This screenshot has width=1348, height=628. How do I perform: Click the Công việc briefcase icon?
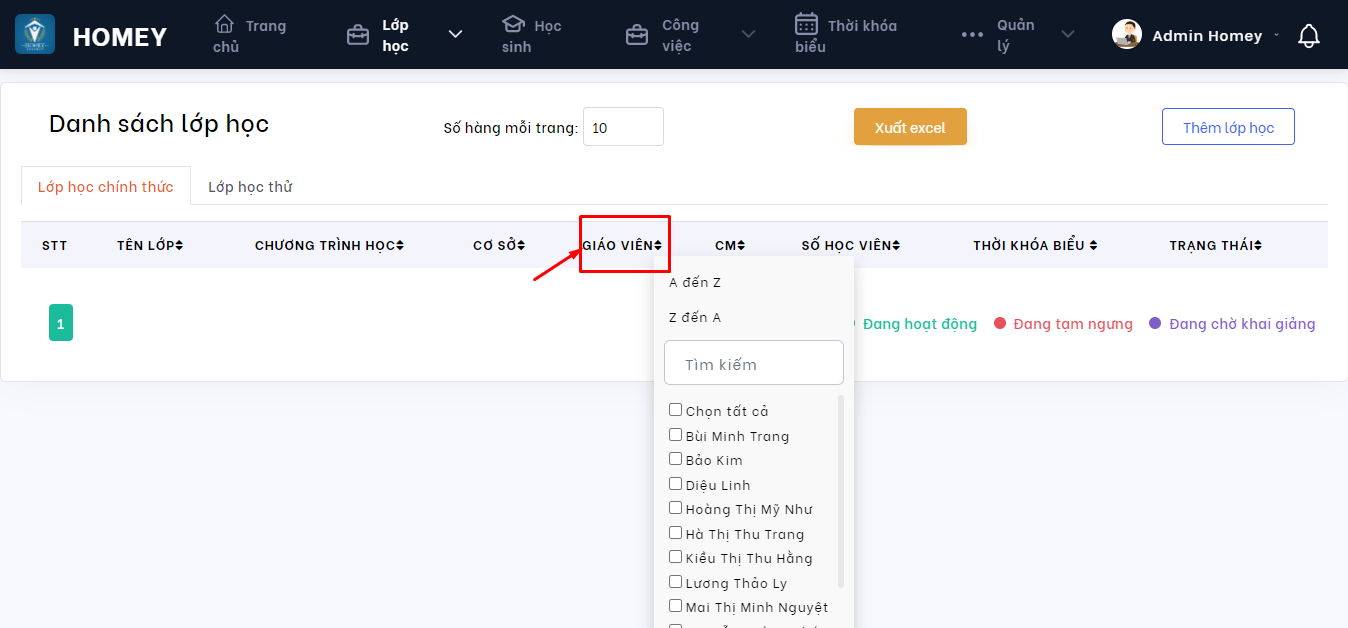(x=636, y=36)
